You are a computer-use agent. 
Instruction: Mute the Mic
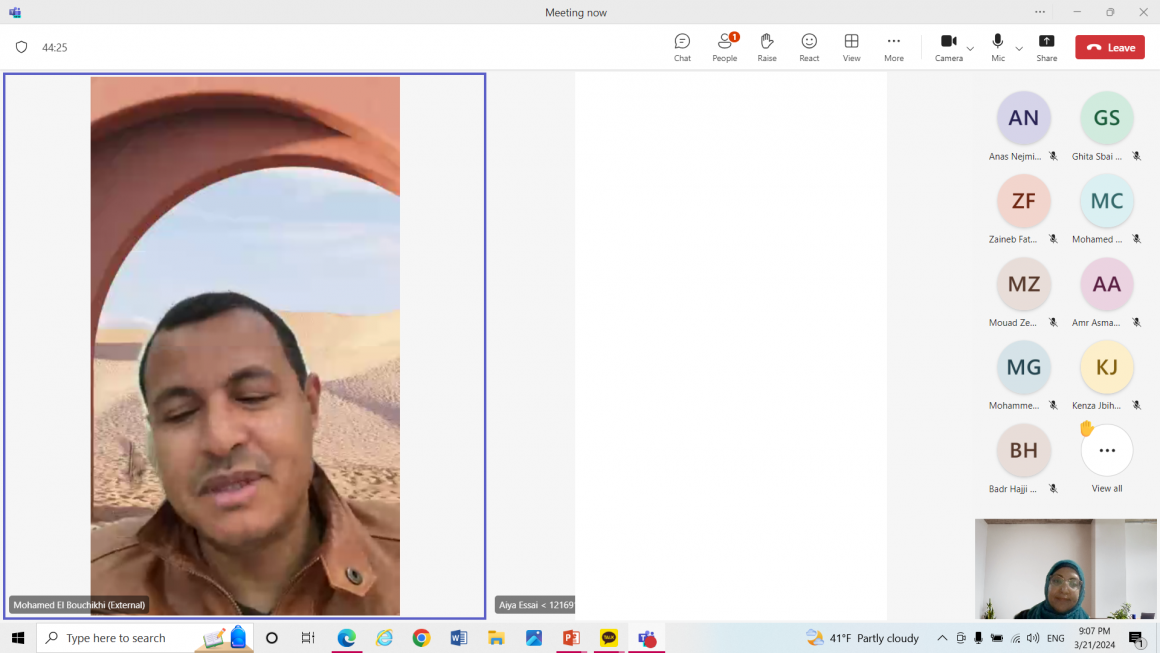point(998,47)
